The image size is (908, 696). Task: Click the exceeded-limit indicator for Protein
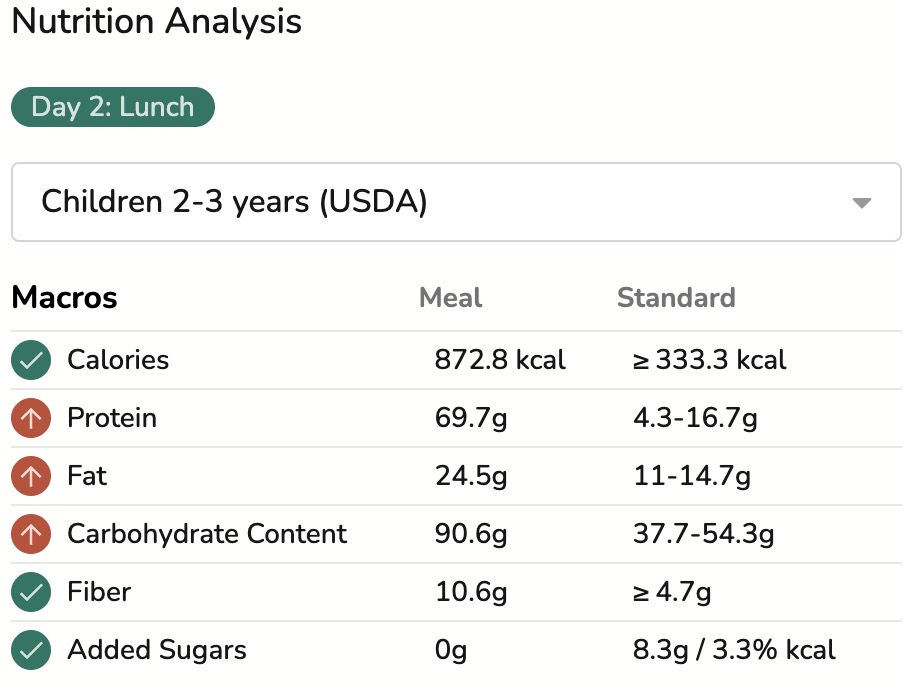(31, 418)
